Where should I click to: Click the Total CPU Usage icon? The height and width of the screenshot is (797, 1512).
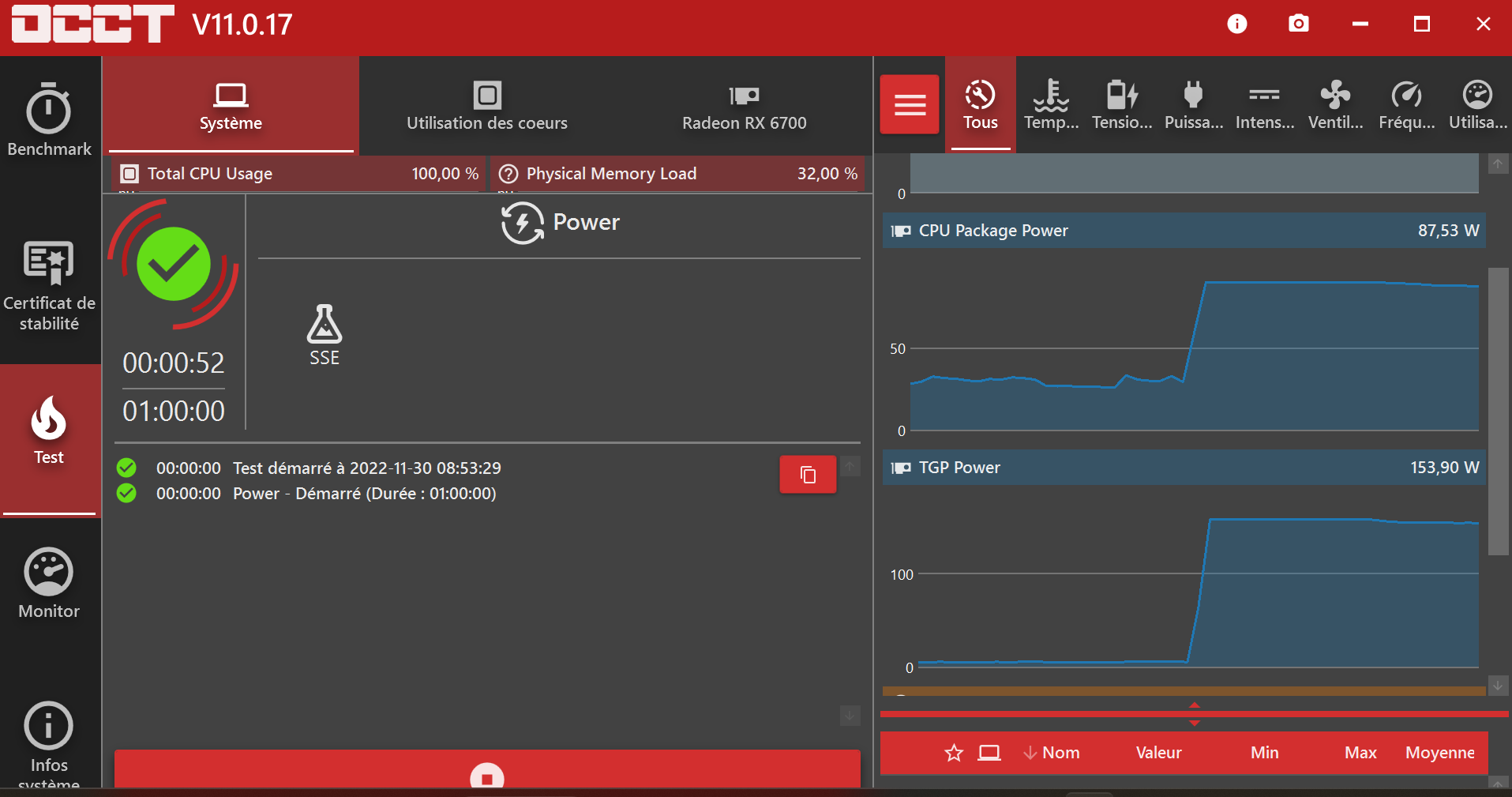130,174
